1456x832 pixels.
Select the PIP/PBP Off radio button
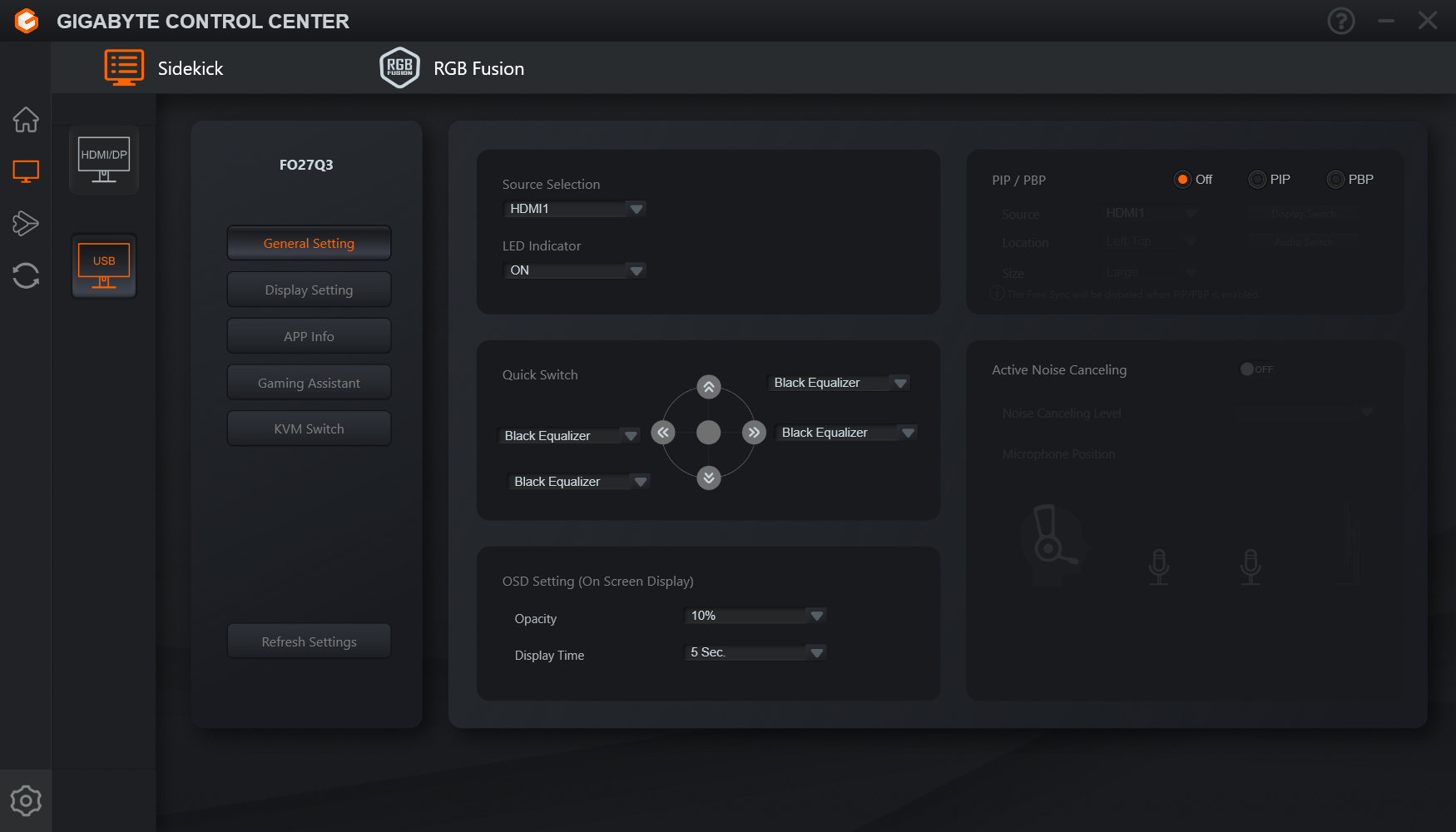1181,180
